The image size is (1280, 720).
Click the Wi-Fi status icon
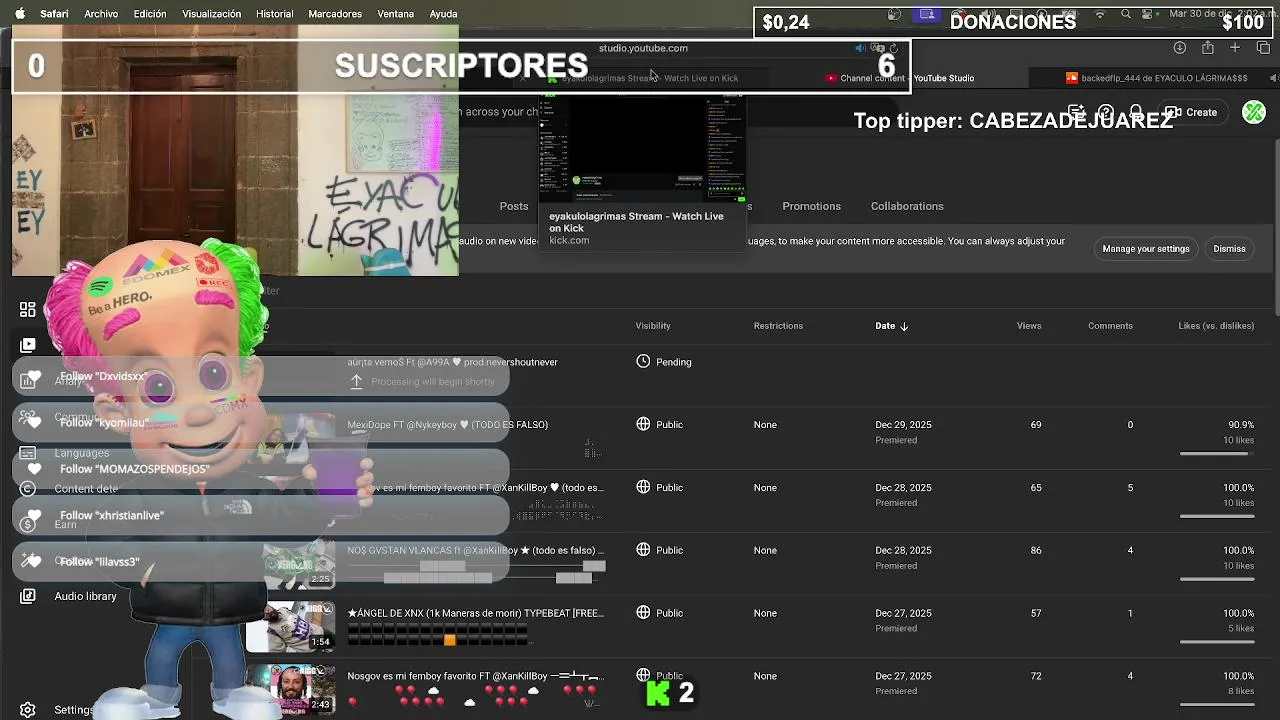click(x=1101, y=14)
